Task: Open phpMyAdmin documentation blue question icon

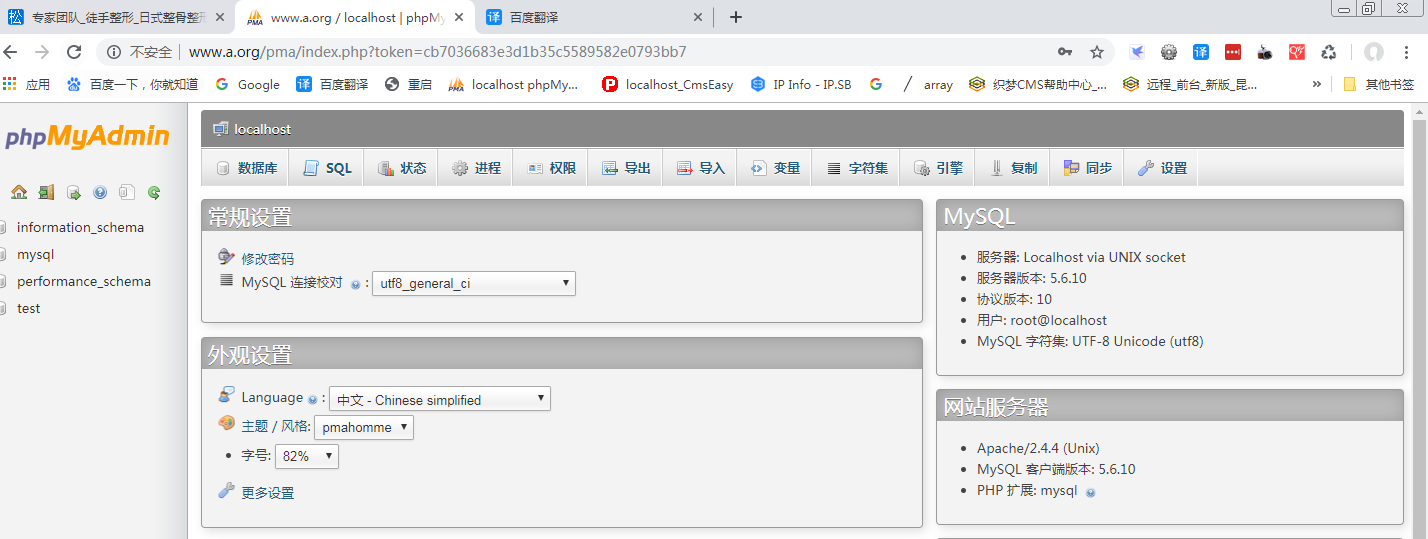Action: (x=100, y=192)
